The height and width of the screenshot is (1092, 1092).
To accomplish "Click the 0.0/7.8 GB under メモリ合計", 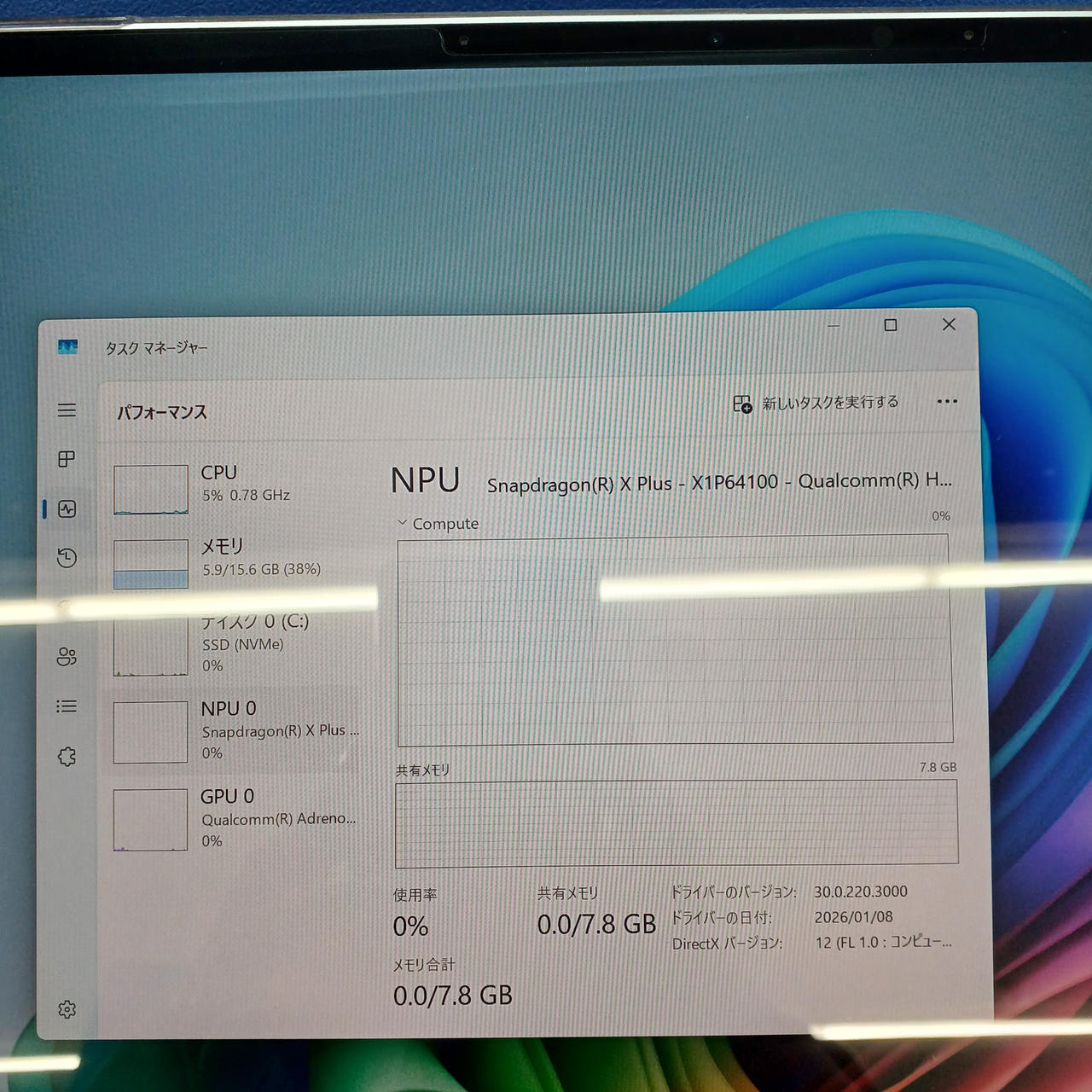I will [x=453, y=996].
